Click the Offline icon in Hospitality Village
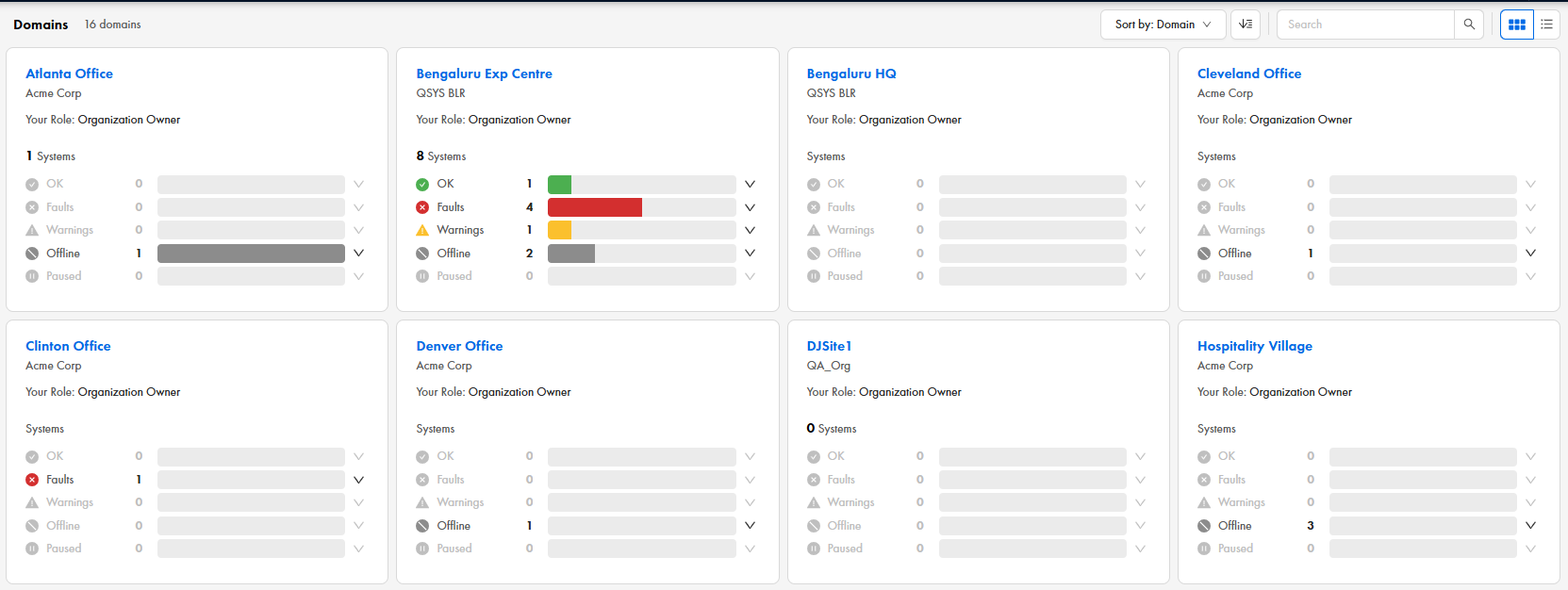 click(x=1204, y=526)
